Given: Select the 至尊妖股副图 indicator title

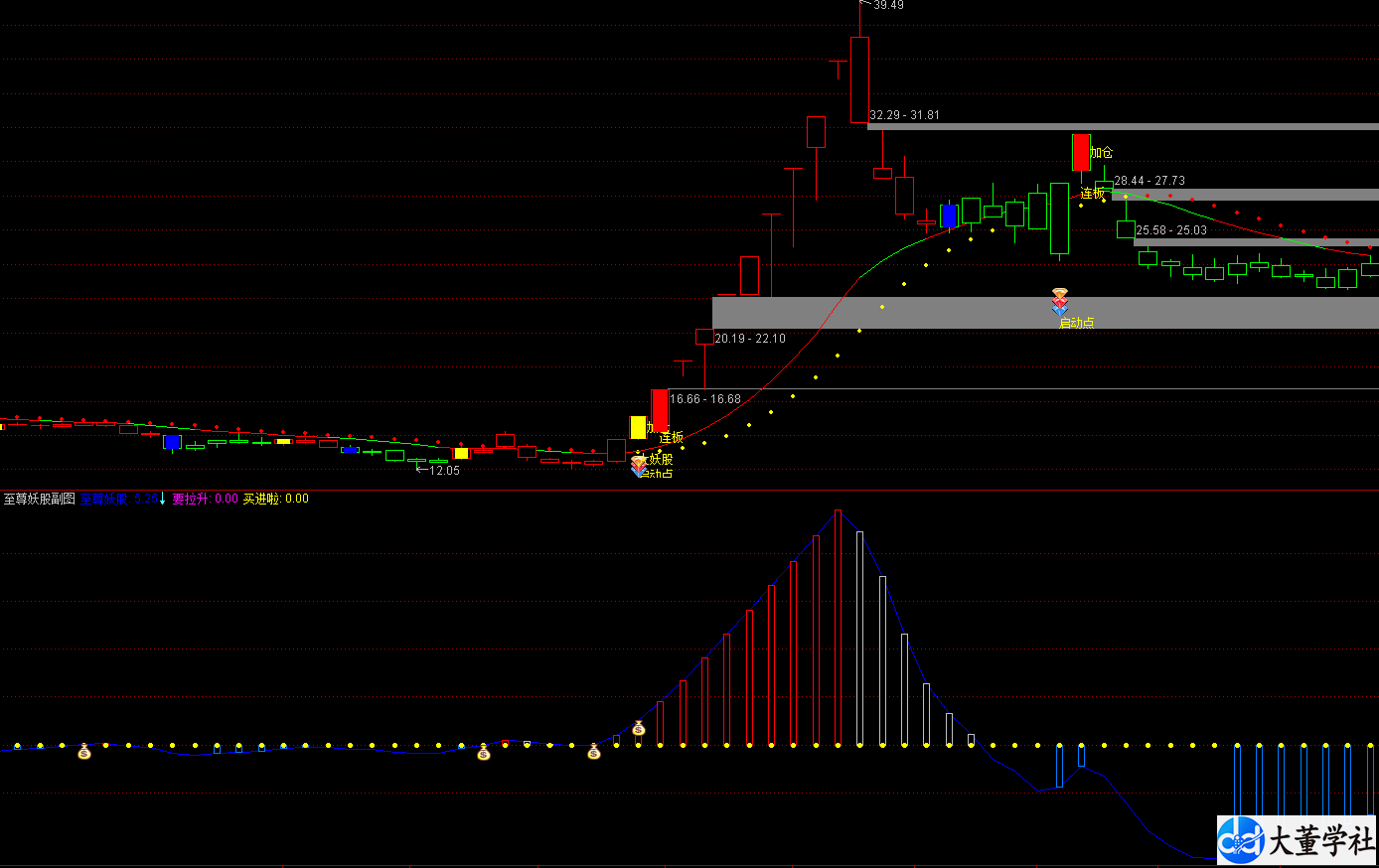Looking at the screenshot, I should pos(40,499).
